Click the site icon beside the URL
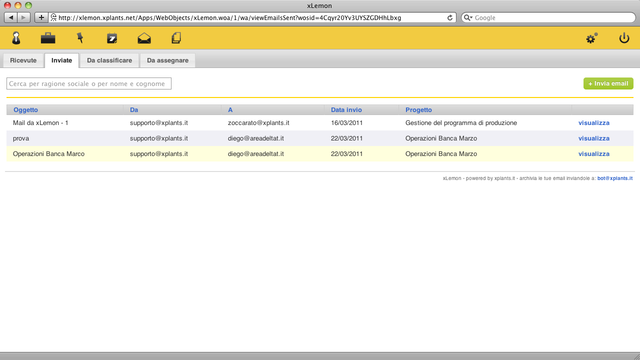 [x=53, y=18]
